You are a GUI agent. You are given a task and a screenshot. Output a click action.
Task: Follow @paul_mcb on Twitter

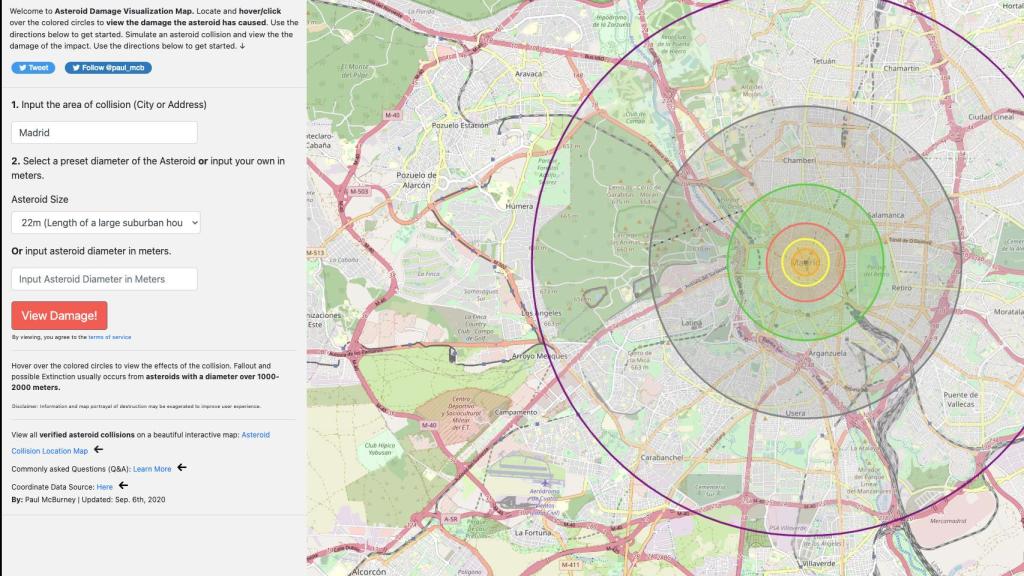(x=108, y=68)
